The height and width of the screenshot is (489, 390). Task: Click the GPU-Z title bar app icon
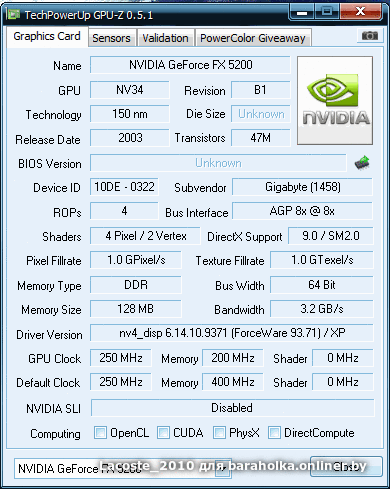click(14, 14)
